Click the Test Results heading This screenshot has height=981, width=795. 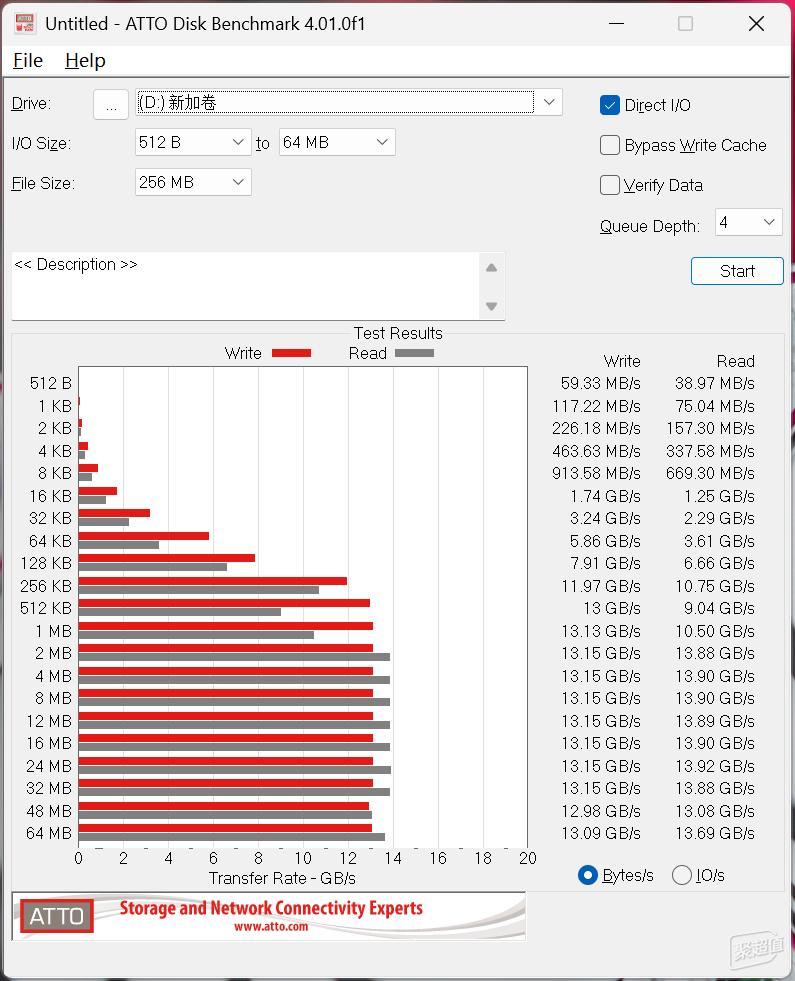[398, 333]
